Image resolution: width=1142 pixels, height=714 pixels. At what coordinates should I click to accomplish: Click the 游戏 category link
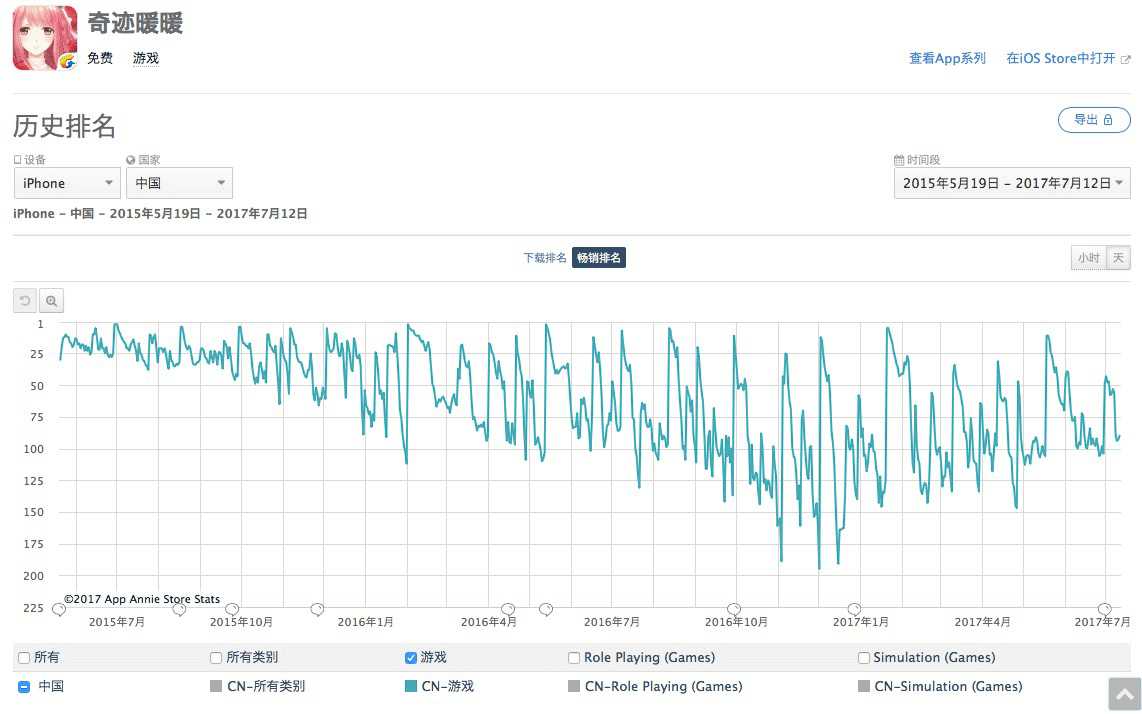(x=146, y=58)
